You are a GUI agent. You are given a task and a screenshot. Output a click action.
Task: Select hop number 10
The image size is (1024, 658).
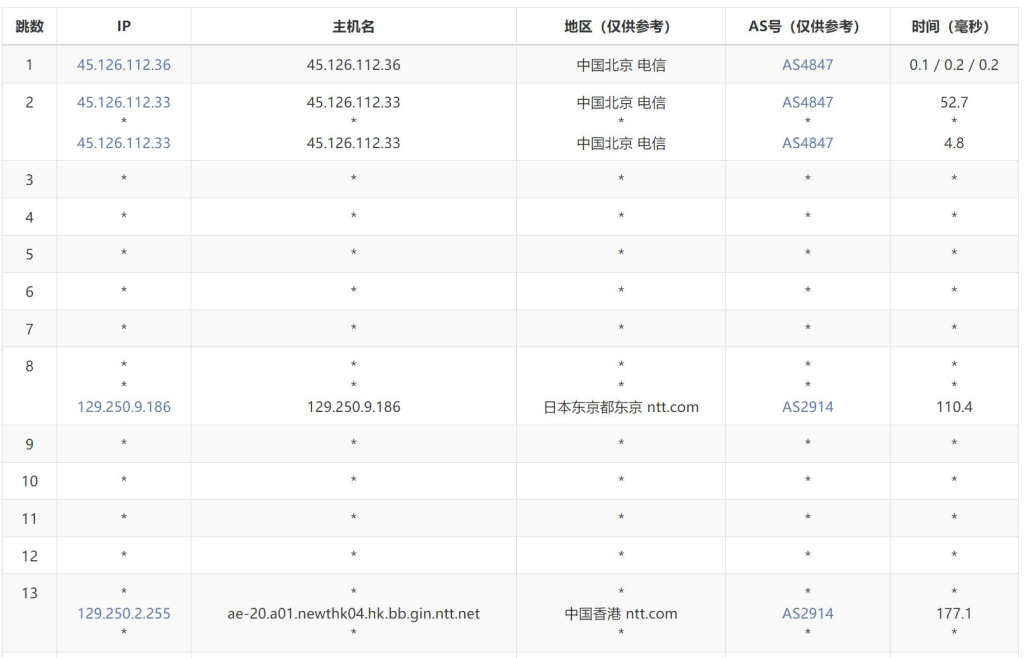[29, 481]
